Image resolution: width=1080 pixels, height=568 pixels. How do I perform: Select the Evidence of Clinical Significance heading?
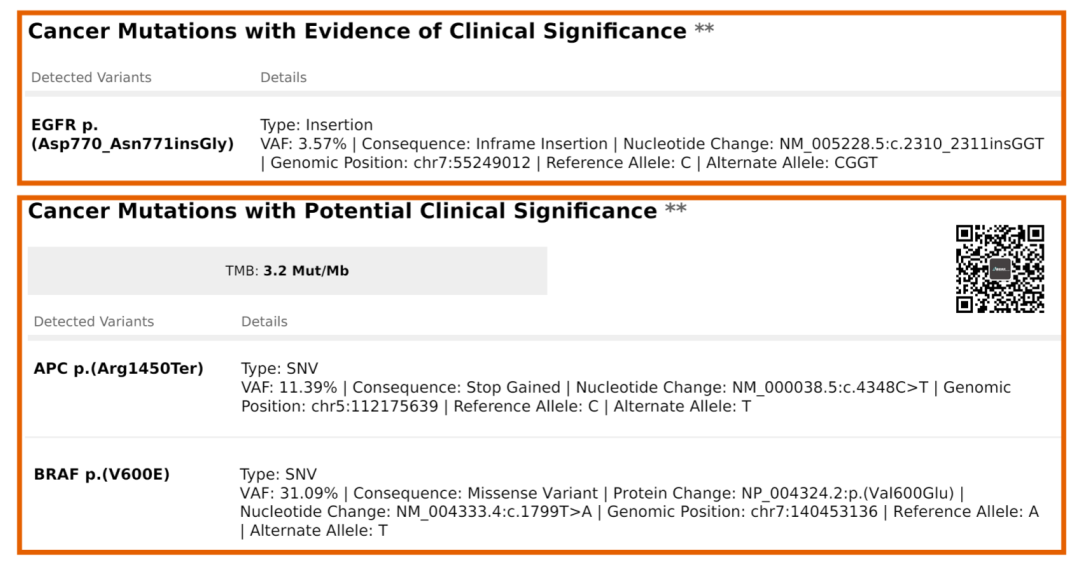357,31
